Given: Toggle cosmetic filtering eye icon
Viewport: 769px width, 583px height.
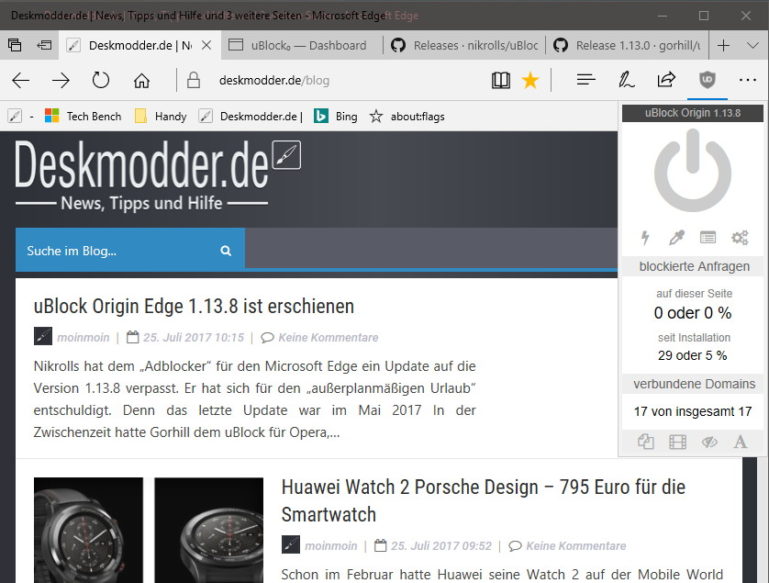Looking at the screenshot, I should pos(709,442).
